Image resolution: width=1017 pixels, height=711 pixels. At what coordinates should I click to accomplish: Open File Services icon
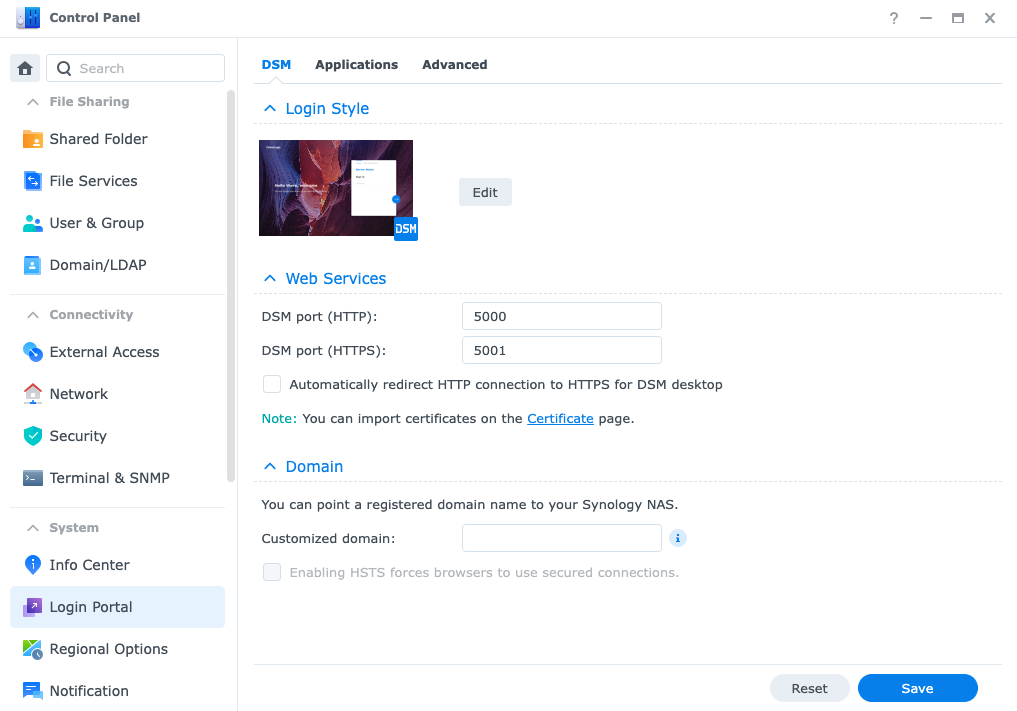33,181
